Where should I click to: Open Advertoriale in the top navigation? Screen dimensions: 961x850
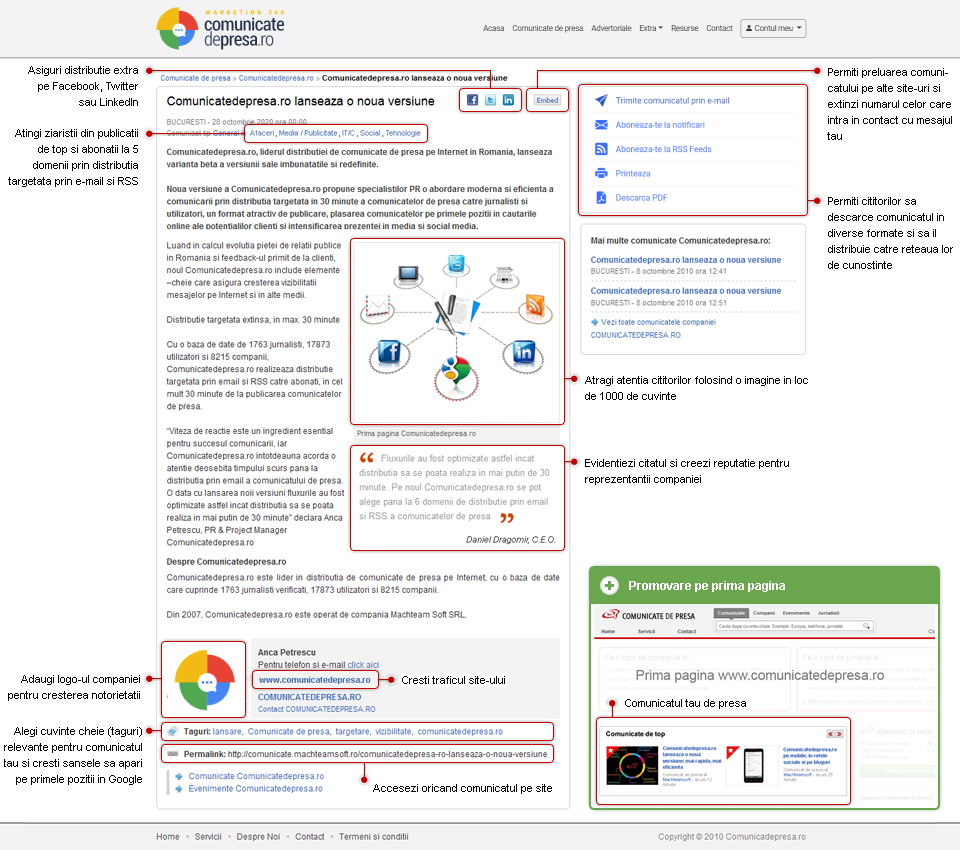tap(611, 28)
